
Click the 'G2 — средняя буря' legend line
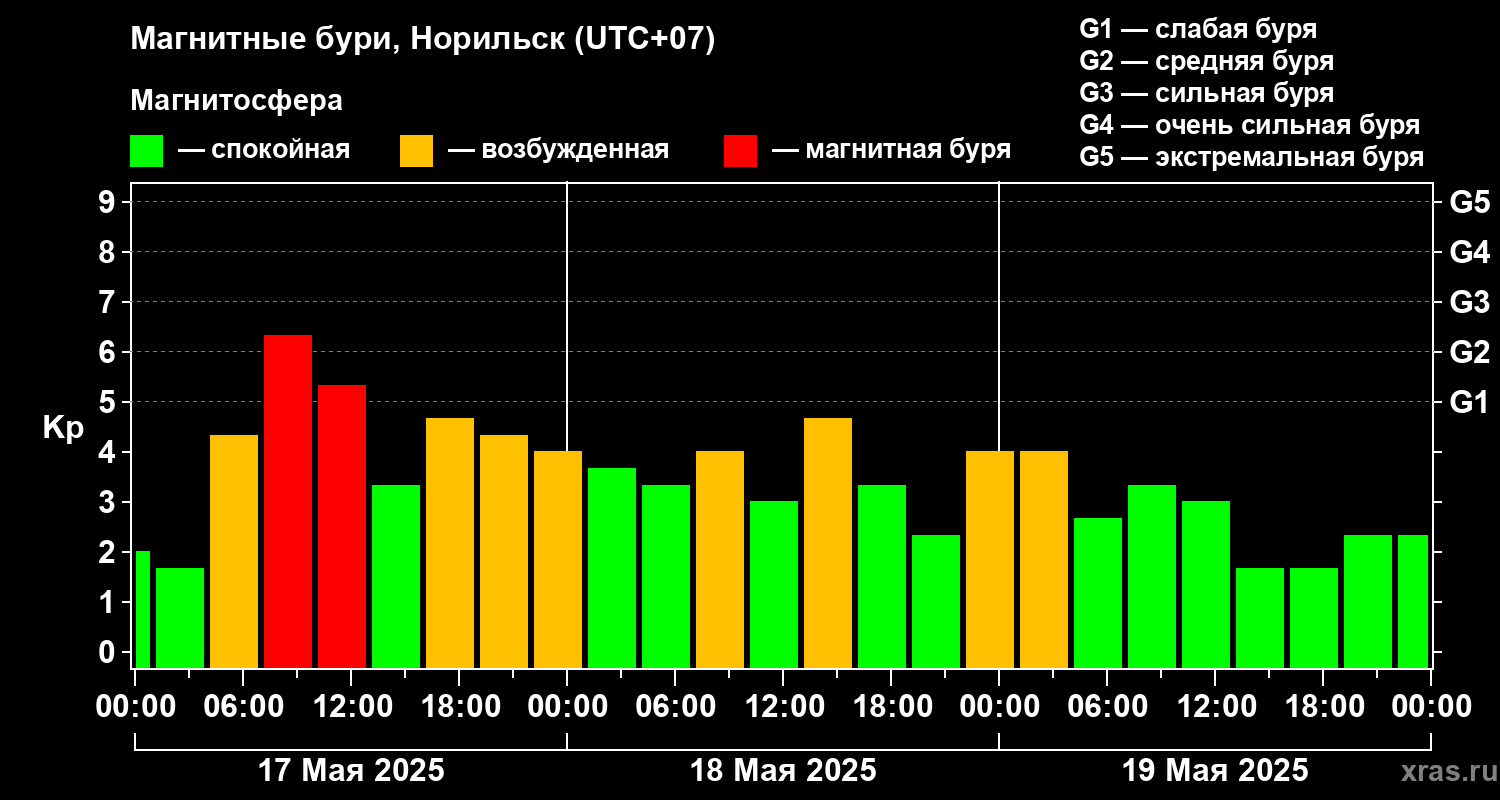point(1207,61)
